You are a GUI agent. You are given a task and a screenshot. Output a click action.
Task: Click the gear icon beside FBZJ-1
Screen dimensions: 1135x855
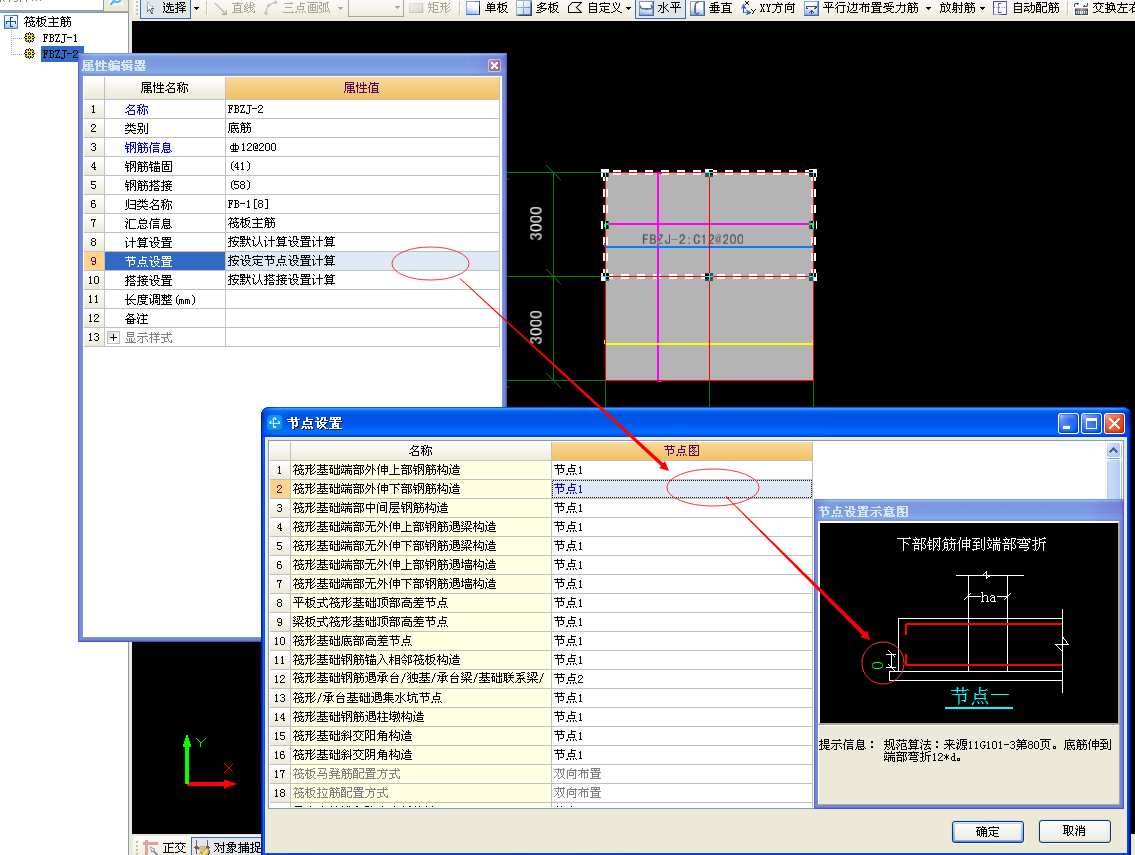(30, 38)
